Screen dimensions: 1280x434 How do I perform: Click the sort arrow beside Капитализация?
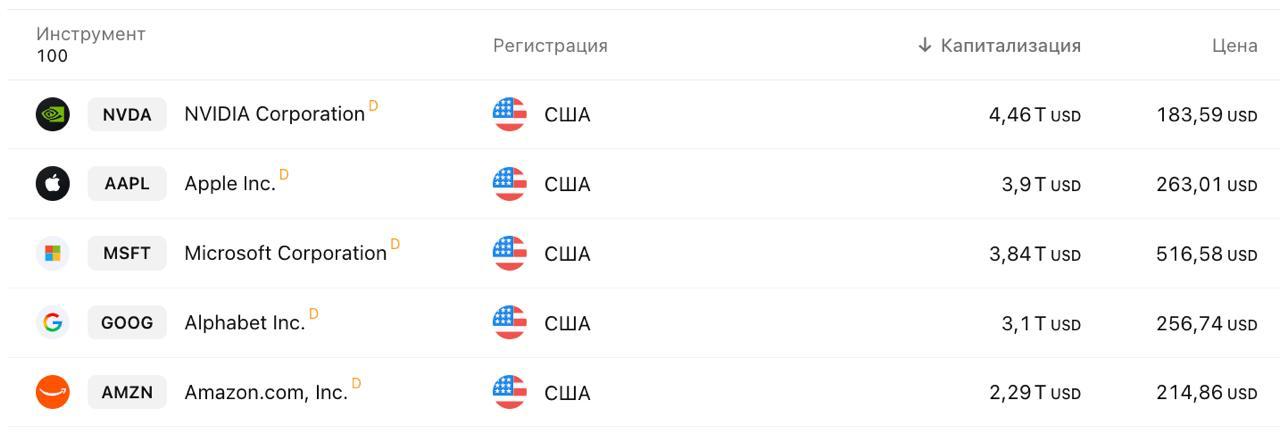(x=925, y=45)
